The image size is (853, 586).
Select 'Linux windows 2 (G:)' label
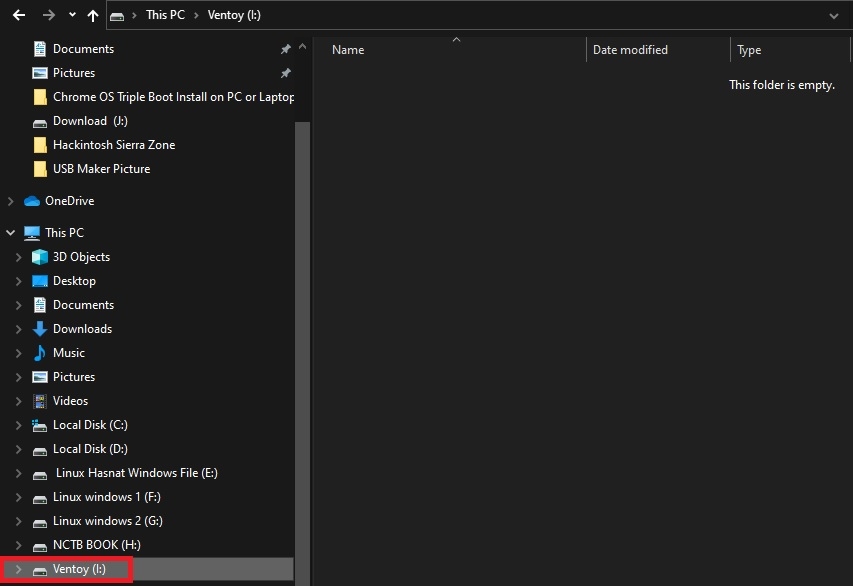(x=108, y=521)
